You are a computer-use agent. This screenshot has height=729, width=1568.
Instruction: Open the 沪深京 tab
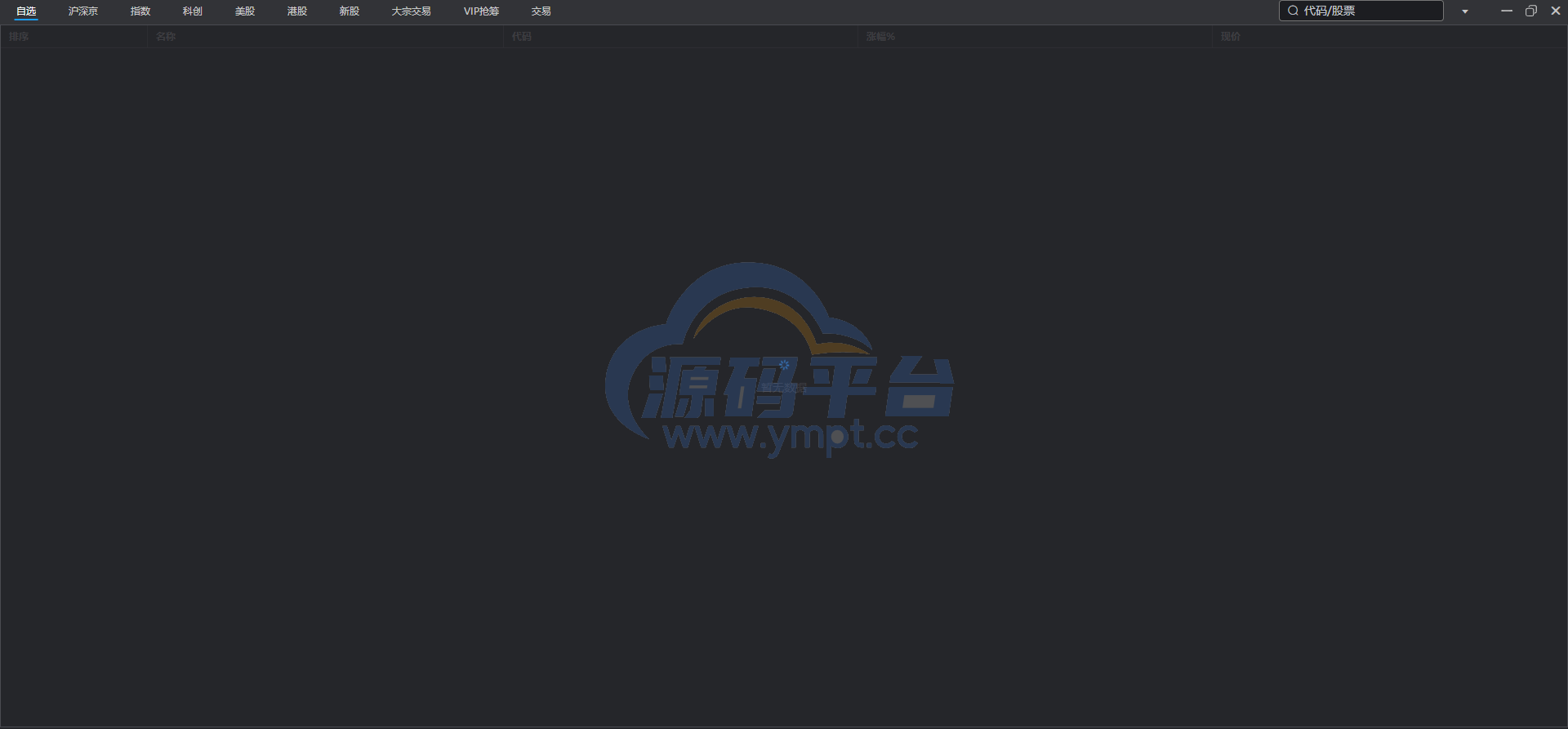[x=83, y=11]
